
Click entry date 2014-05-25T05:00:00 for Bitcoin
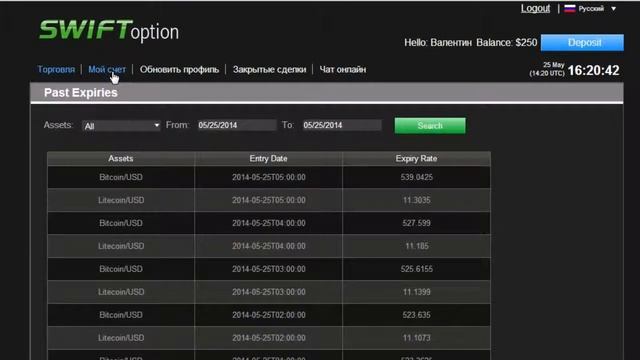click(269, 177)
